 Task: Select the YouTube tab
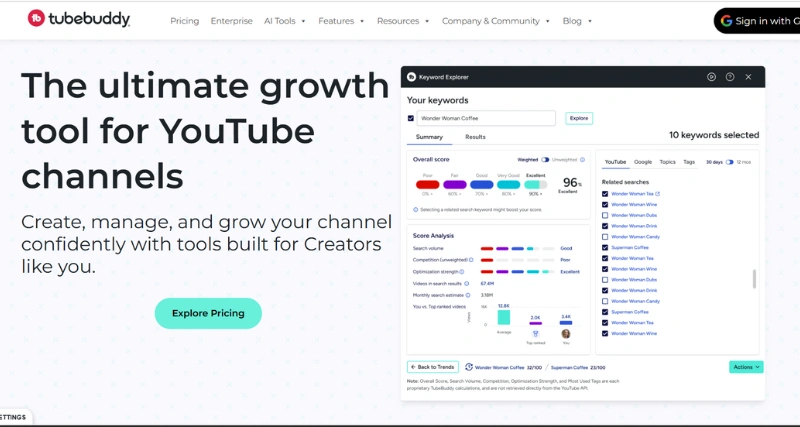tap(615, 162)
